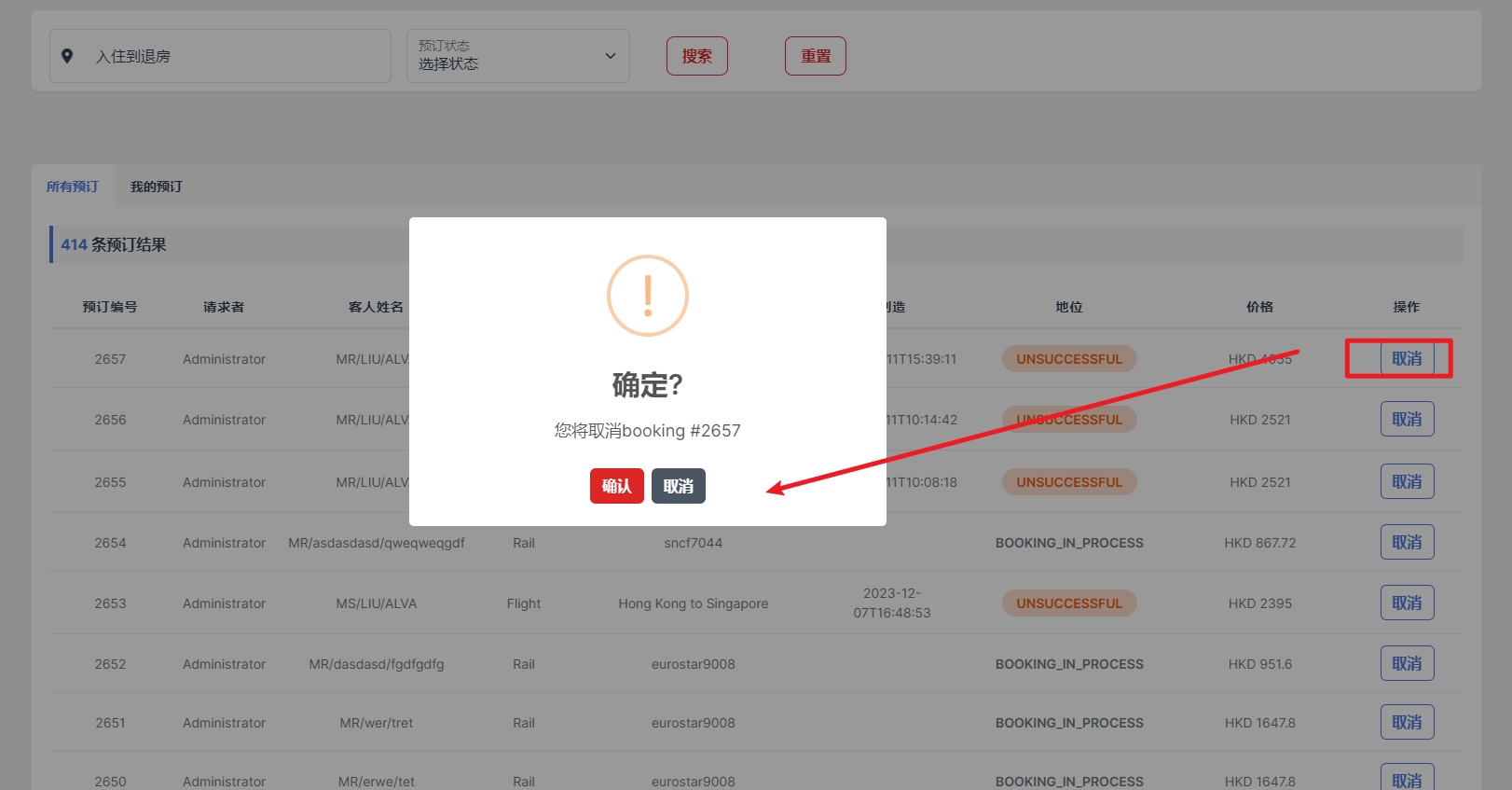Click the 价格 column header
Screen dimensions: 1512x790
(x=1259, y=307)
